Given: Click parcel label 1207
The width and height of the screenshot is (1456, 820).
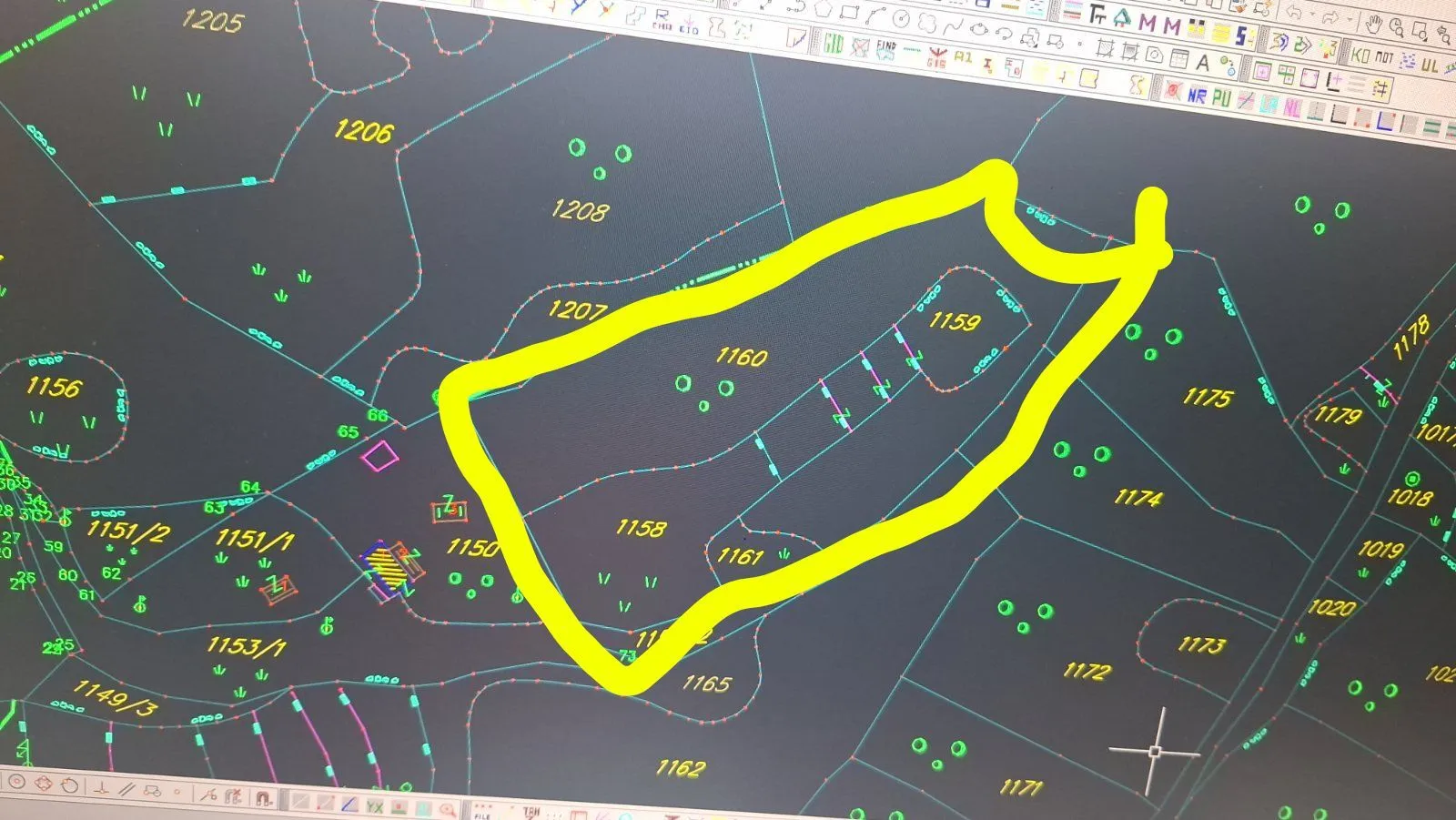Looking at the screenshot, I should pos(577,310).
